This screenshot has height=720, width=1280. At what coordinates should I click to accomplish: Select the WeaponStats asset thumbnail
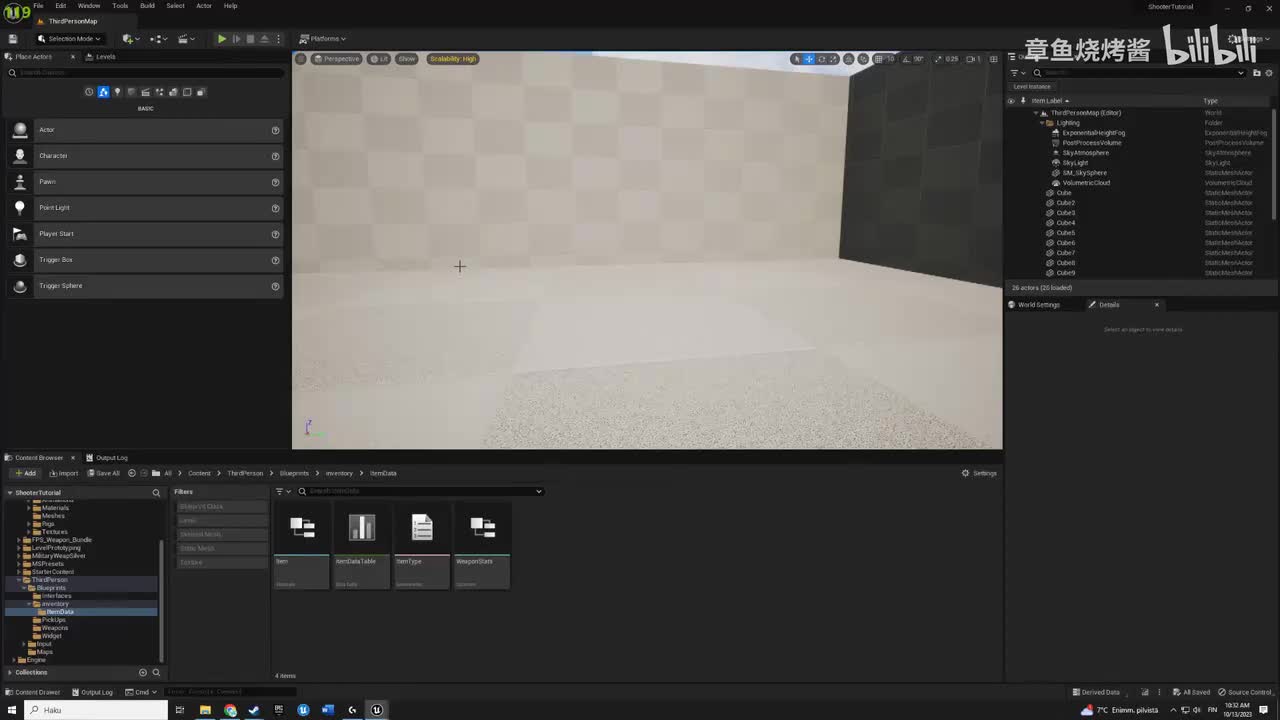[x=482, y=546]
